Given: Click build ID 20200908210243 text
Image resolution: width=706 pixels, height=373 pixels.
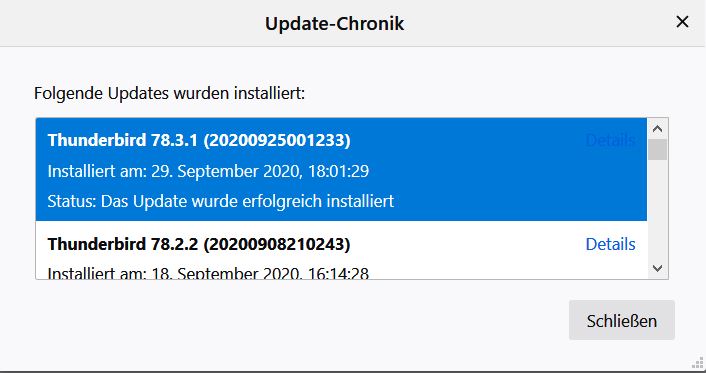Looking at the screenshot, I should [x=277, y=244].
